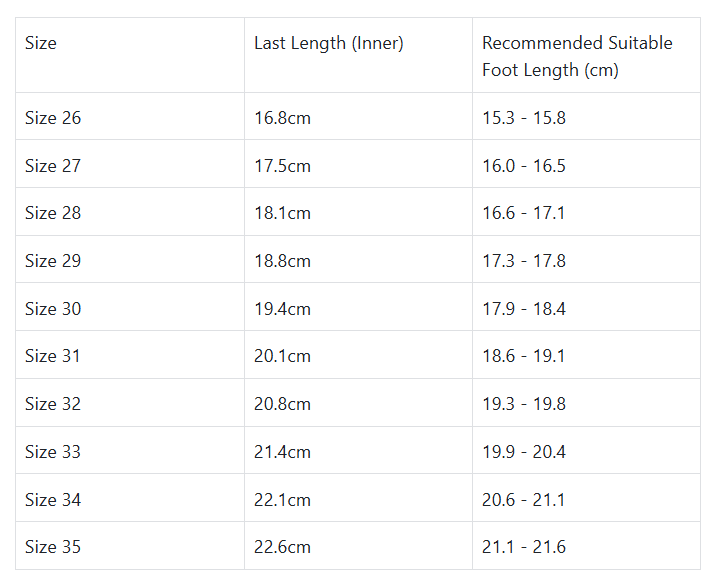The image size is (719, 585).
Task: Select the Size 33 row label
Action: 53,452
